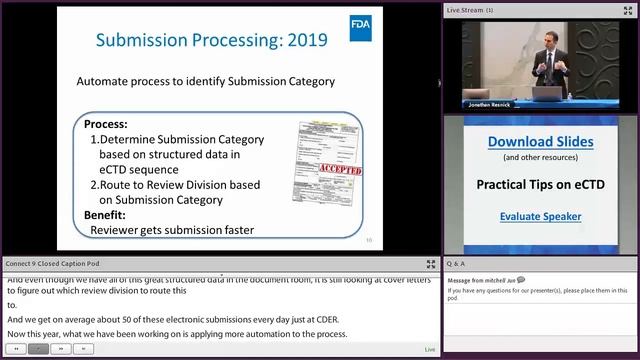Viewport: 640px width, 360px height.
Task: Click the Q & A pod title
Action: coord(456,264)
